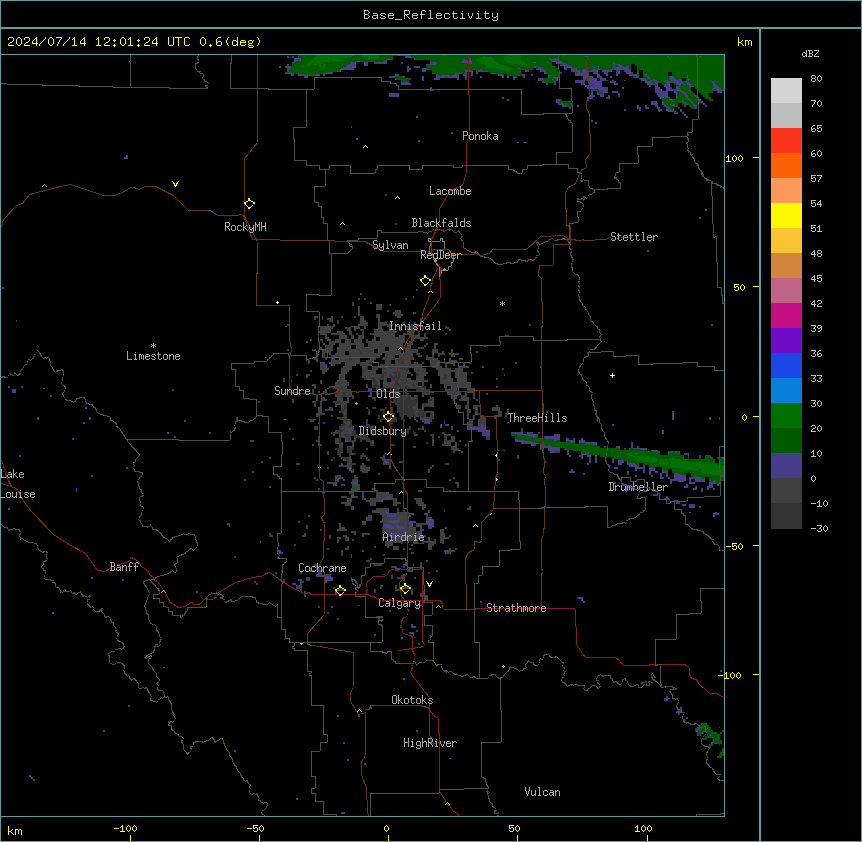Click the Ponoka city label
The width and height of the screenshot is (862, 842).
coord(480,136)
